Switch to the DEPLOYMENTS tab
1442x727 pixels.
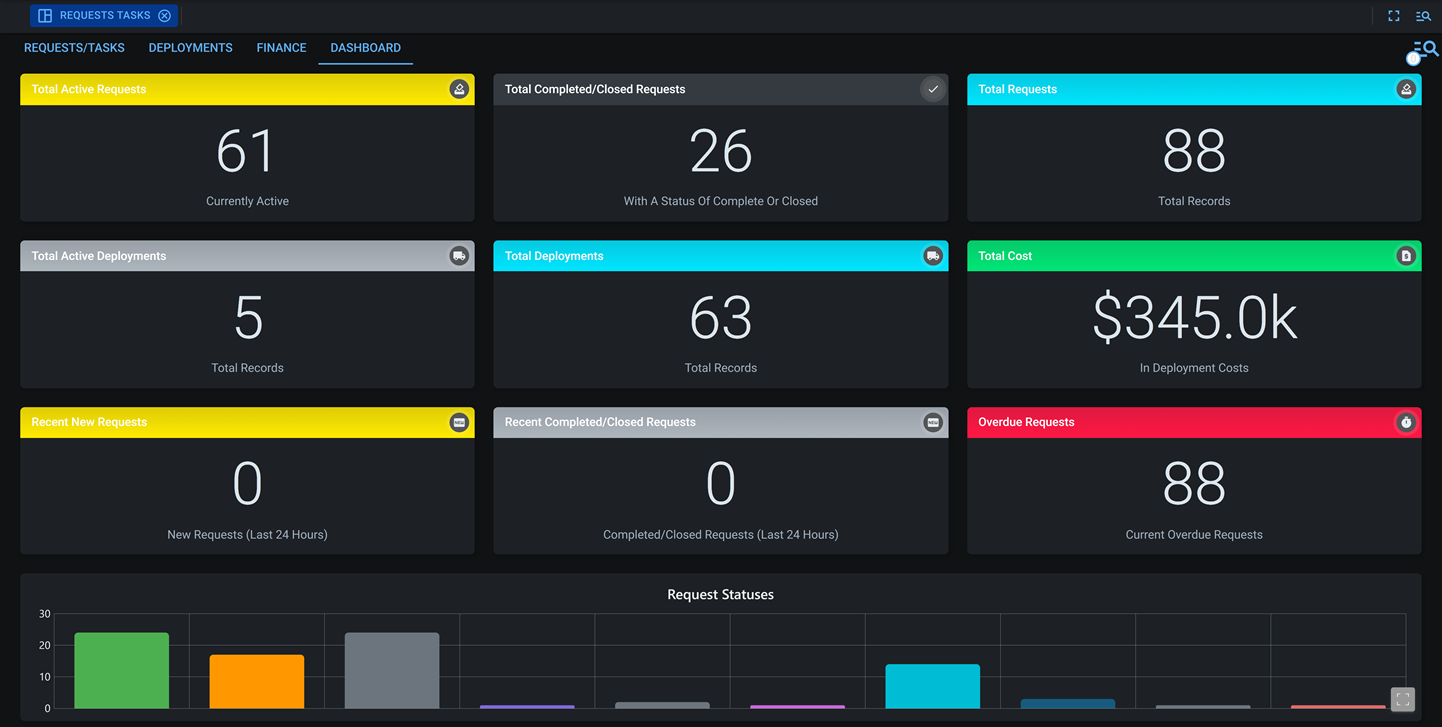click(190, 47)
